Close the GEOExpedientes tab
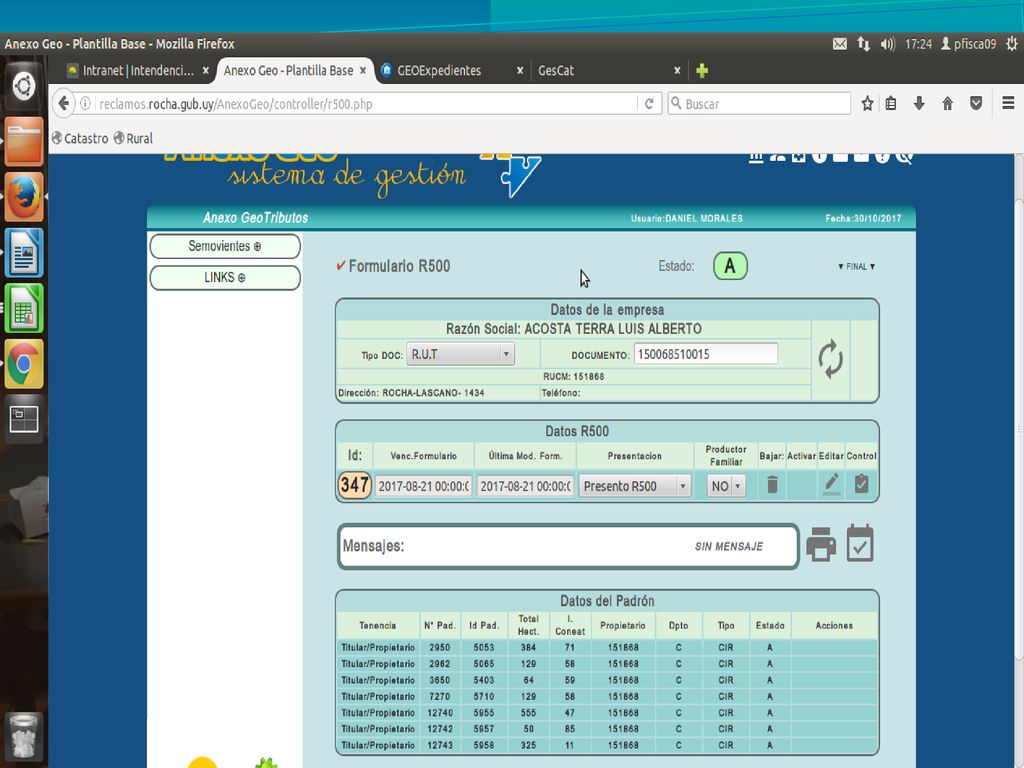This screenshot has height=768, width=1024. (520, 71)
